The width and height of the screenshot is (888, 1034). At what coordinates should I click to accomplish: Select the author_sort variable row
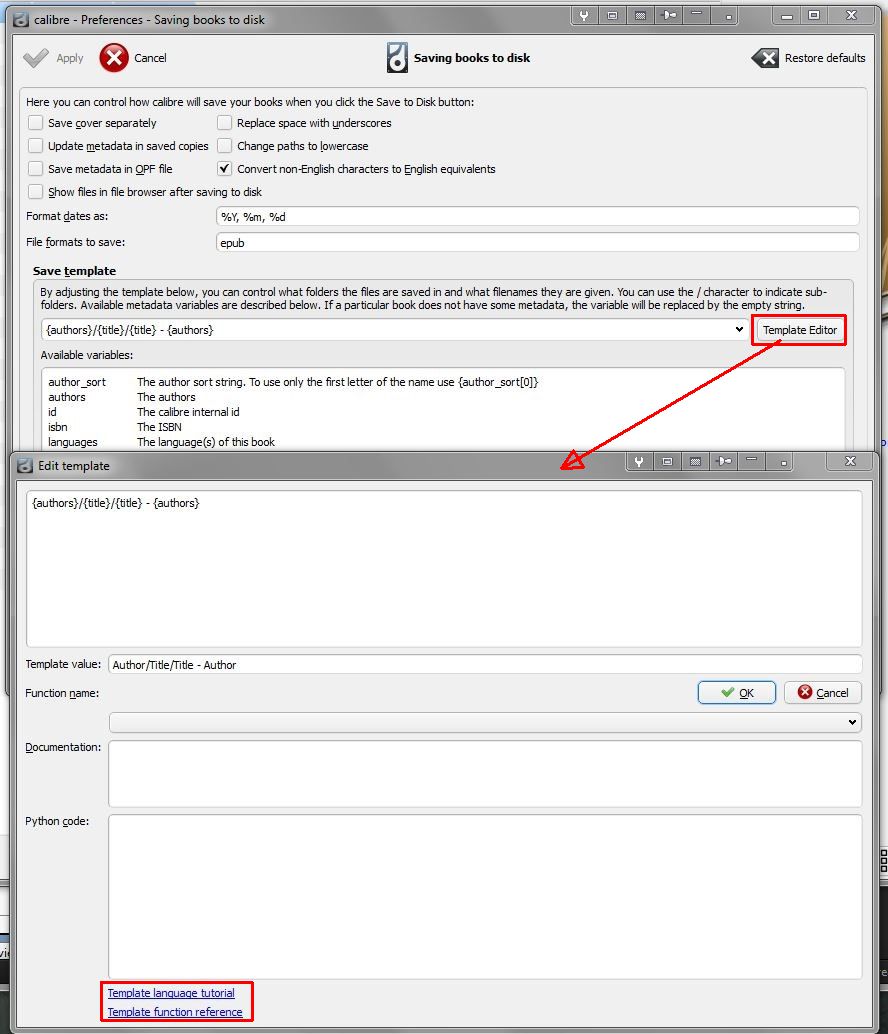[293, 382]
